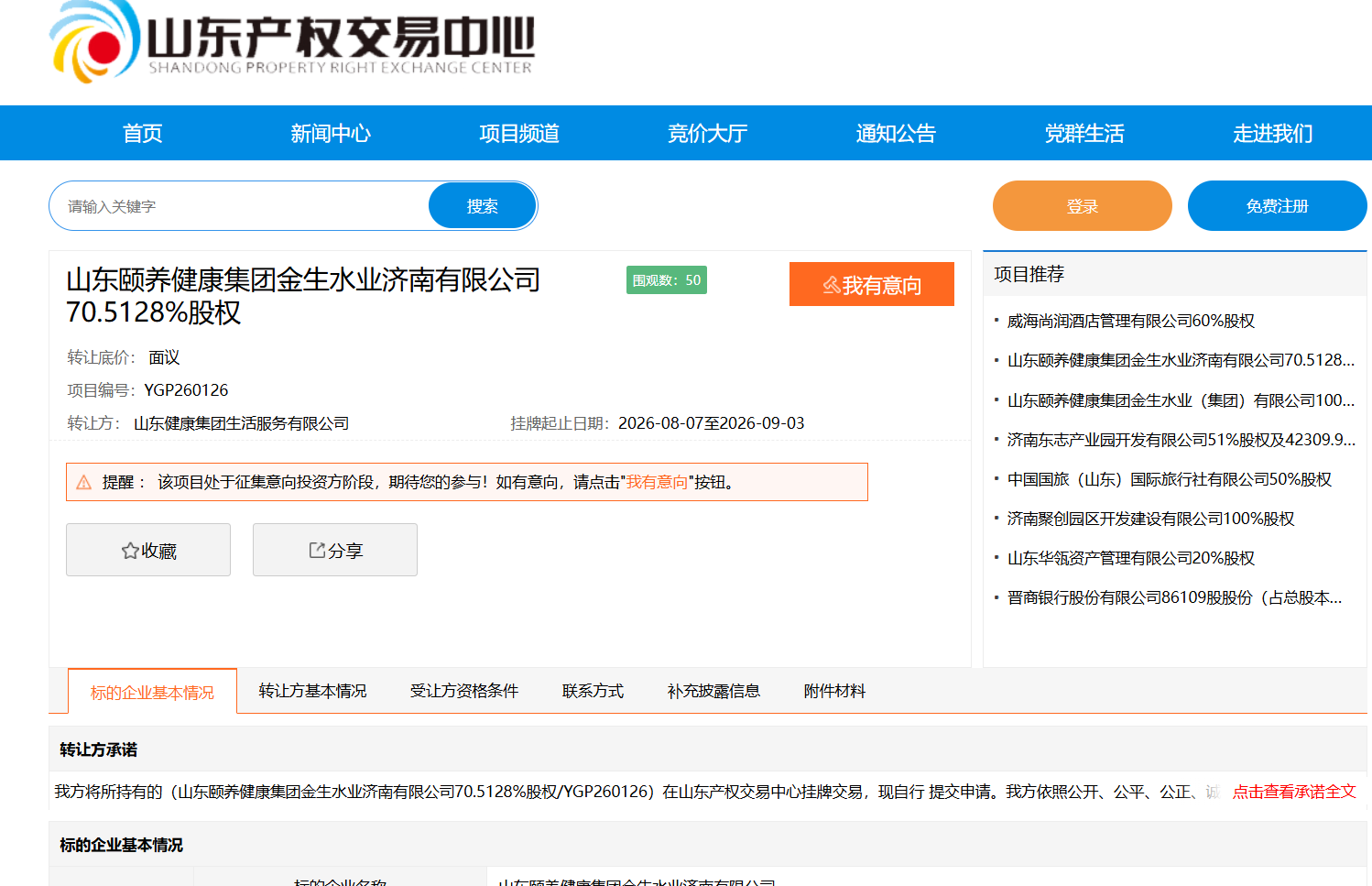Screen dimensions: 1372x886
Task: Click the project title 山东颐养健康集团金生水业济南有限公司70.5128%股权
Action: coord(303,296)
